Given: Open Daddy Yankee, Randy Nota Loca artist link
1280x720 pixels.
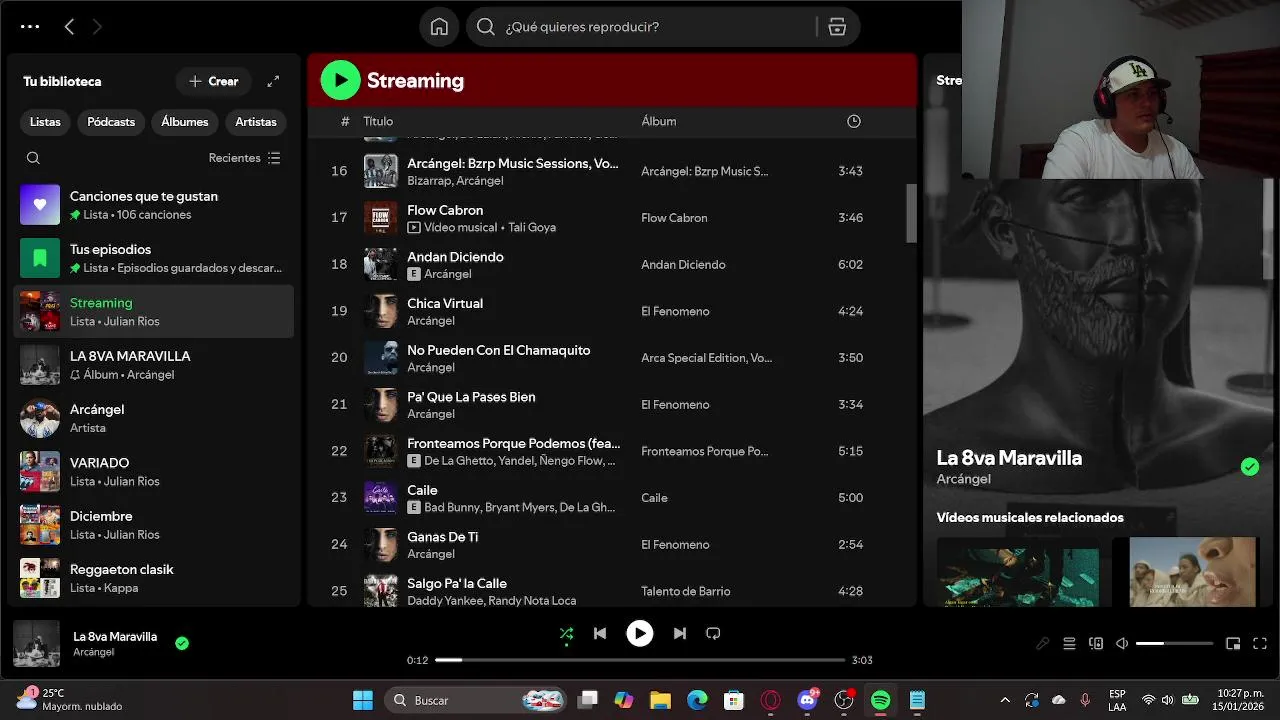Looking at the screenshot, I should pyautogui.click(x=491, y=601).
